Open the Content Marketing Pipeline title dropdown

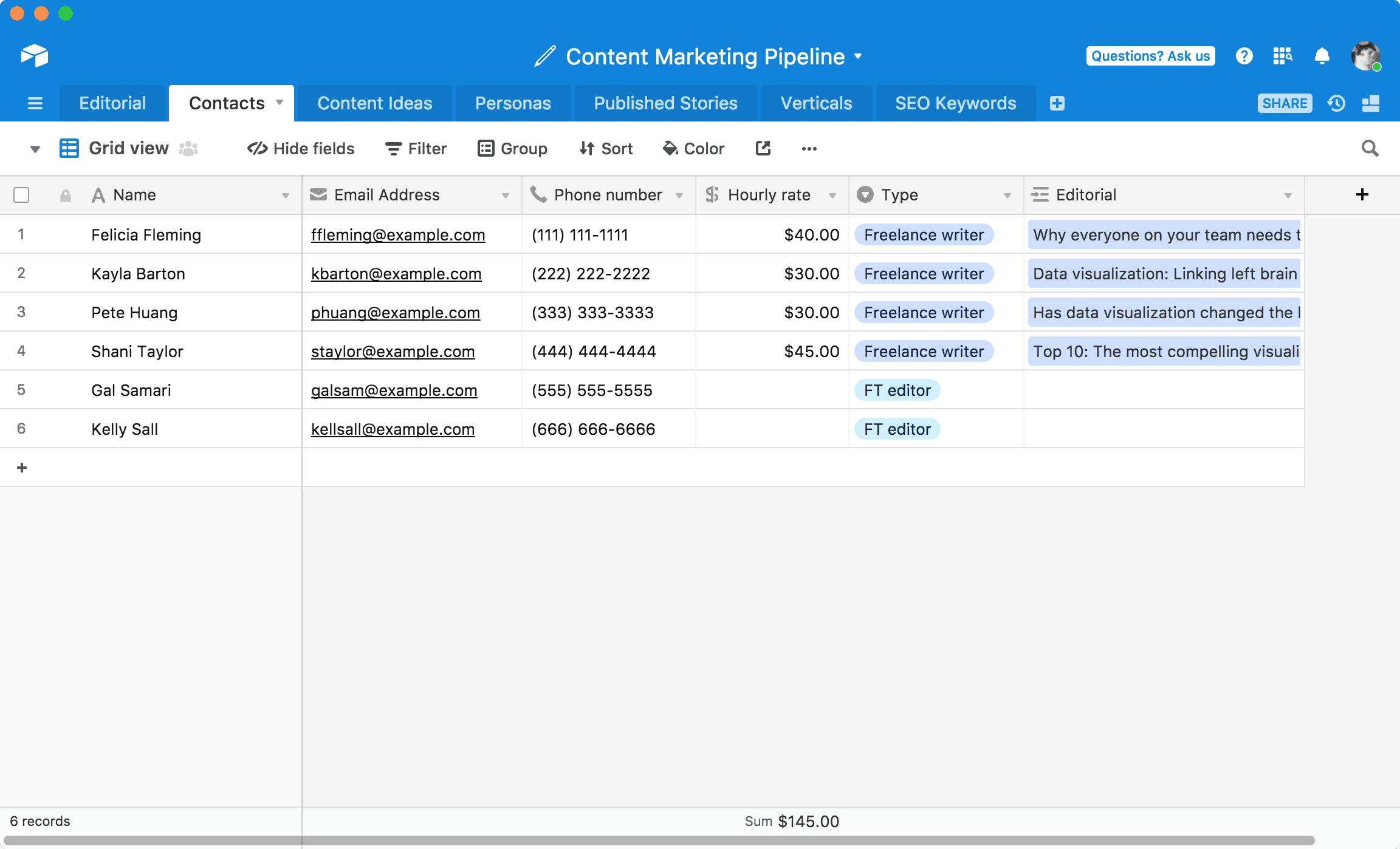point(858,56)
